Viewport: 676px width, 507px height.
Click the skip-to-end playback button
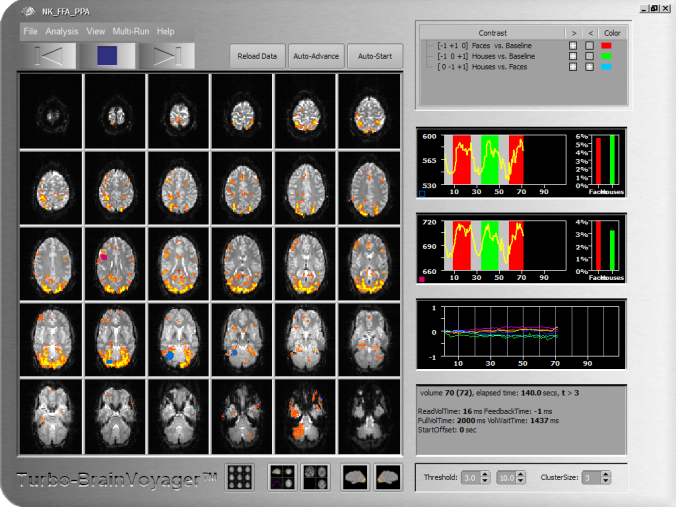[x=166, y=55]
